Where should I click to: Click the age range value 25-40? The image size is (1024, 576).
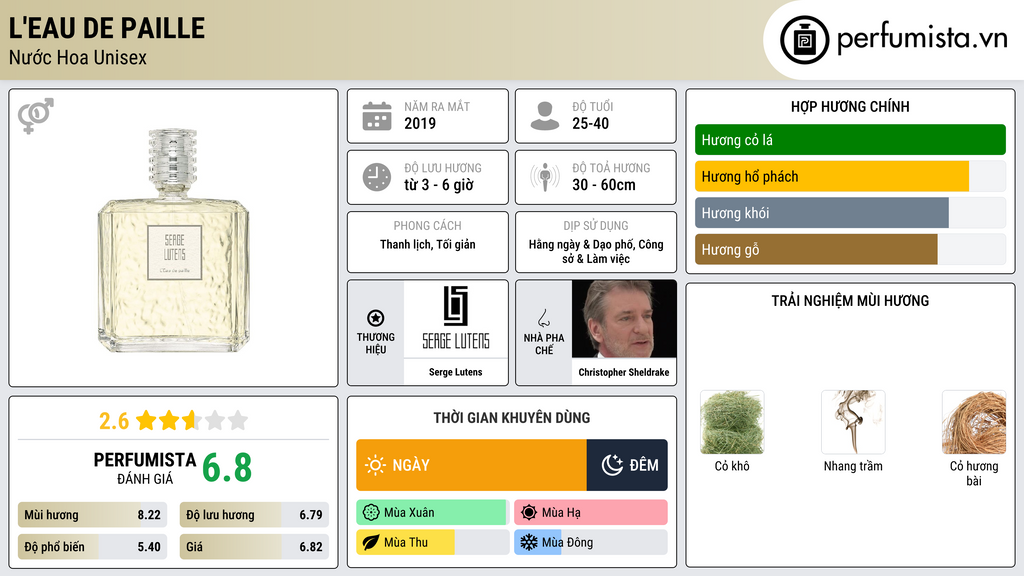(x=590, y=123)
